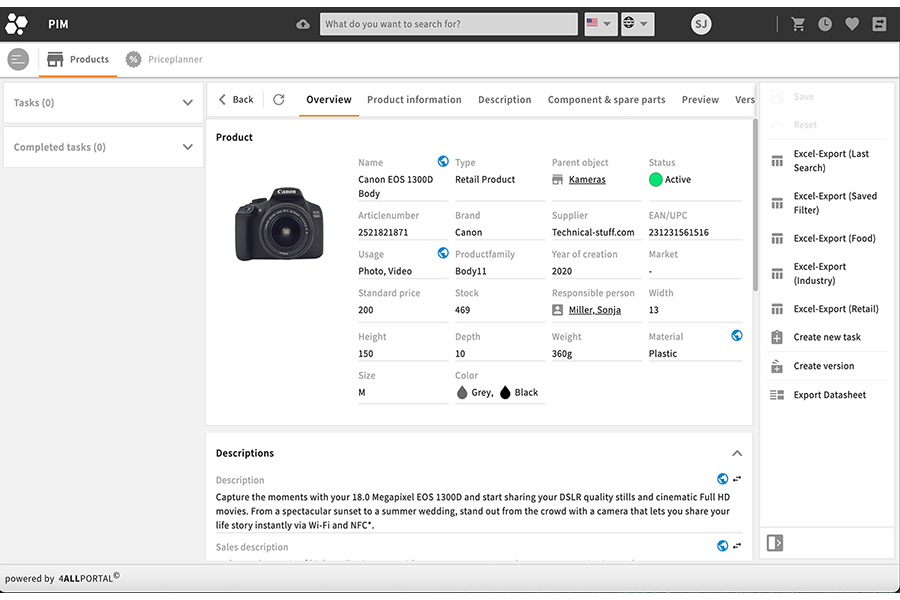Expand the Completed tasks (0) panel

click(x=103, y=147)
